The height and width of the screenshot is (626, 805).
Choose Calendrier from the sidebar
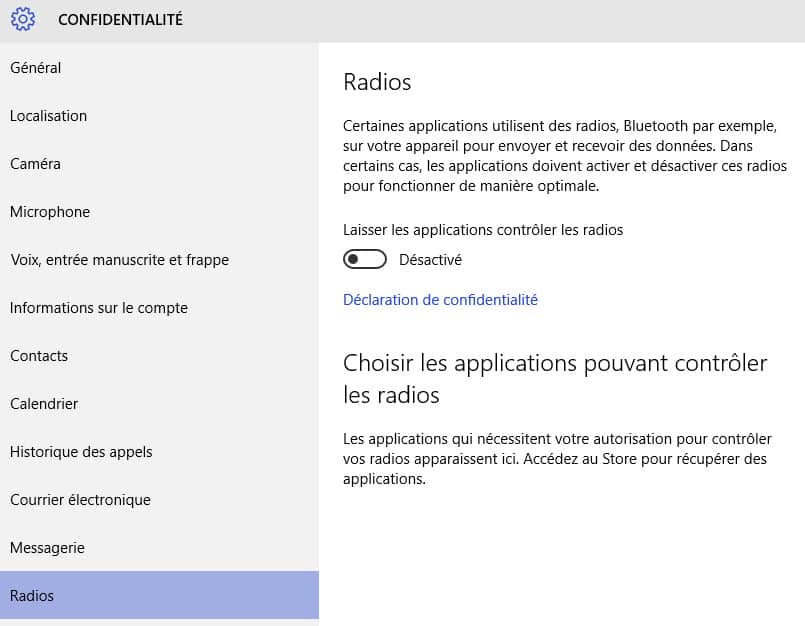click(159, 404)
